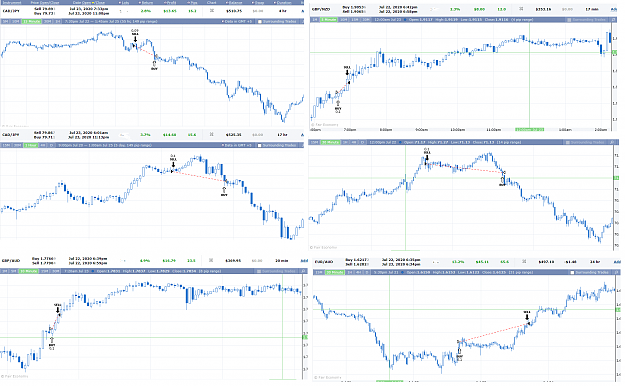
Task: Switch the EUR/AUD chart to the D tab
Action: [368, 272]
